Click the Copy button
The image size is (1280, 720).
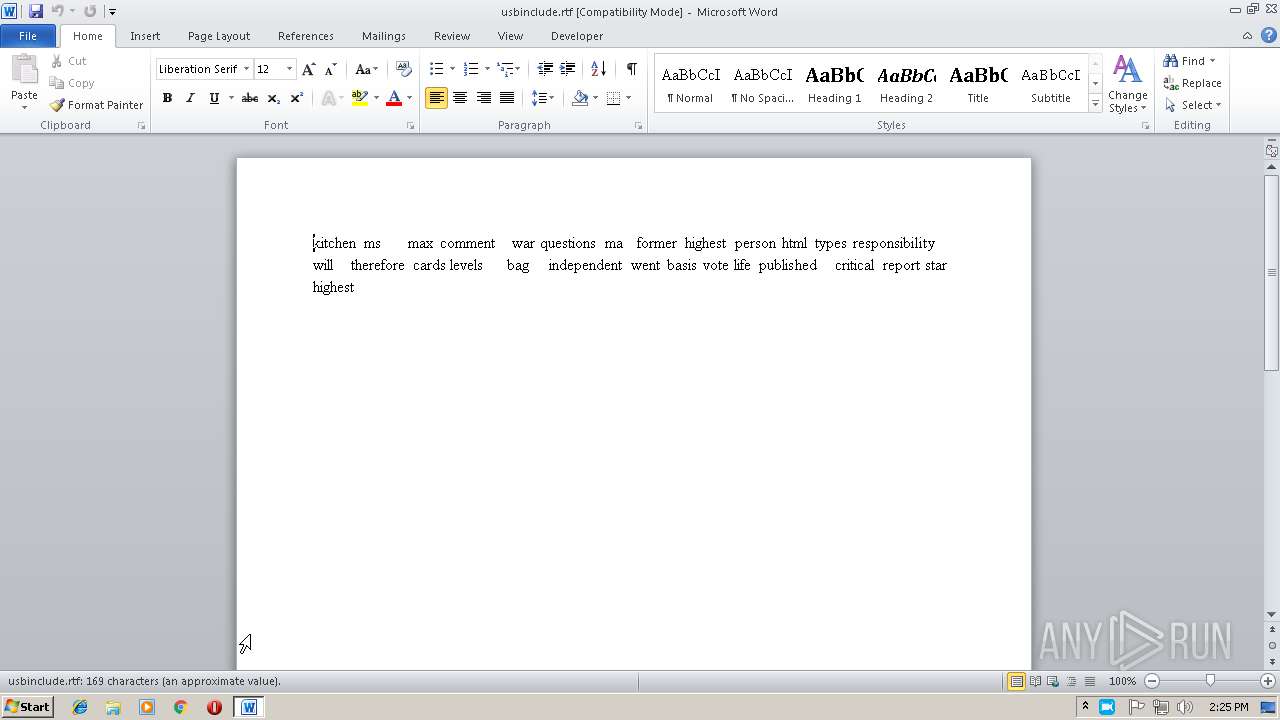(x=72, y=83)
